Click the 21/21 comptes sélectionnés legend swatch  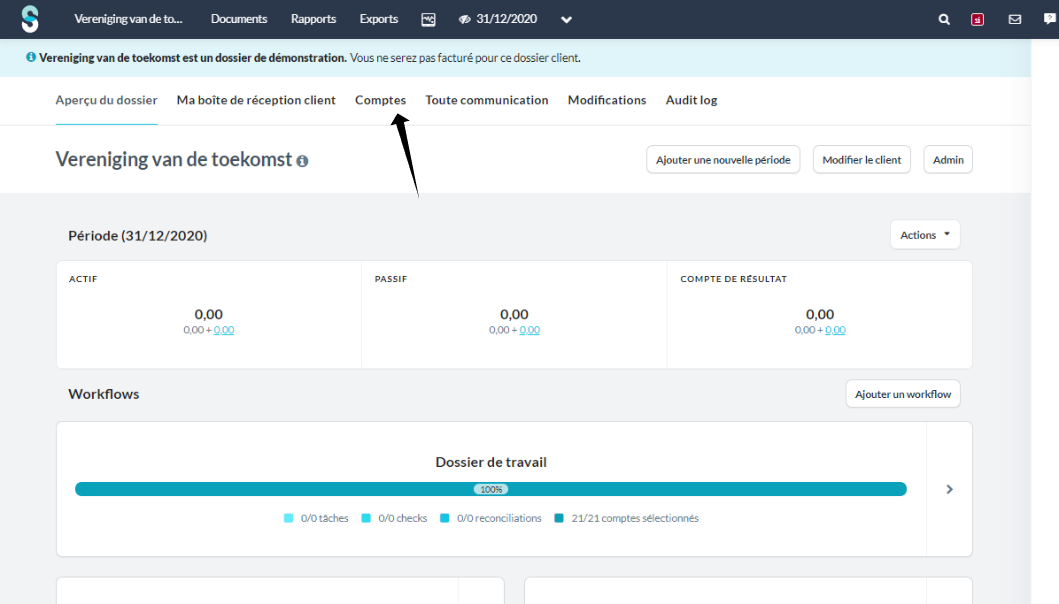[559, 518]
